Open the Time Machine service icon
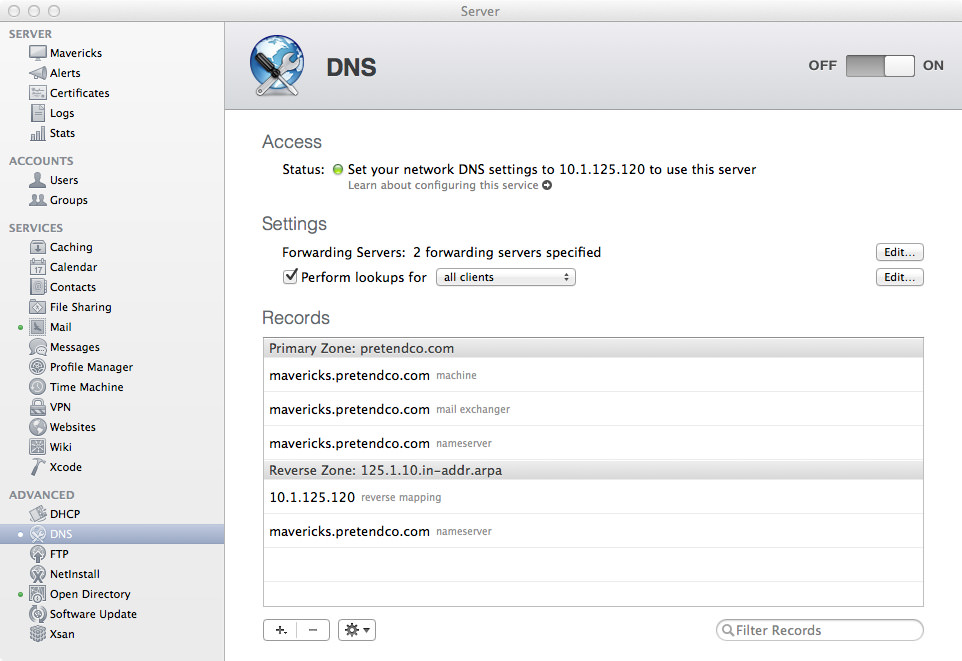 coord(37,387)
